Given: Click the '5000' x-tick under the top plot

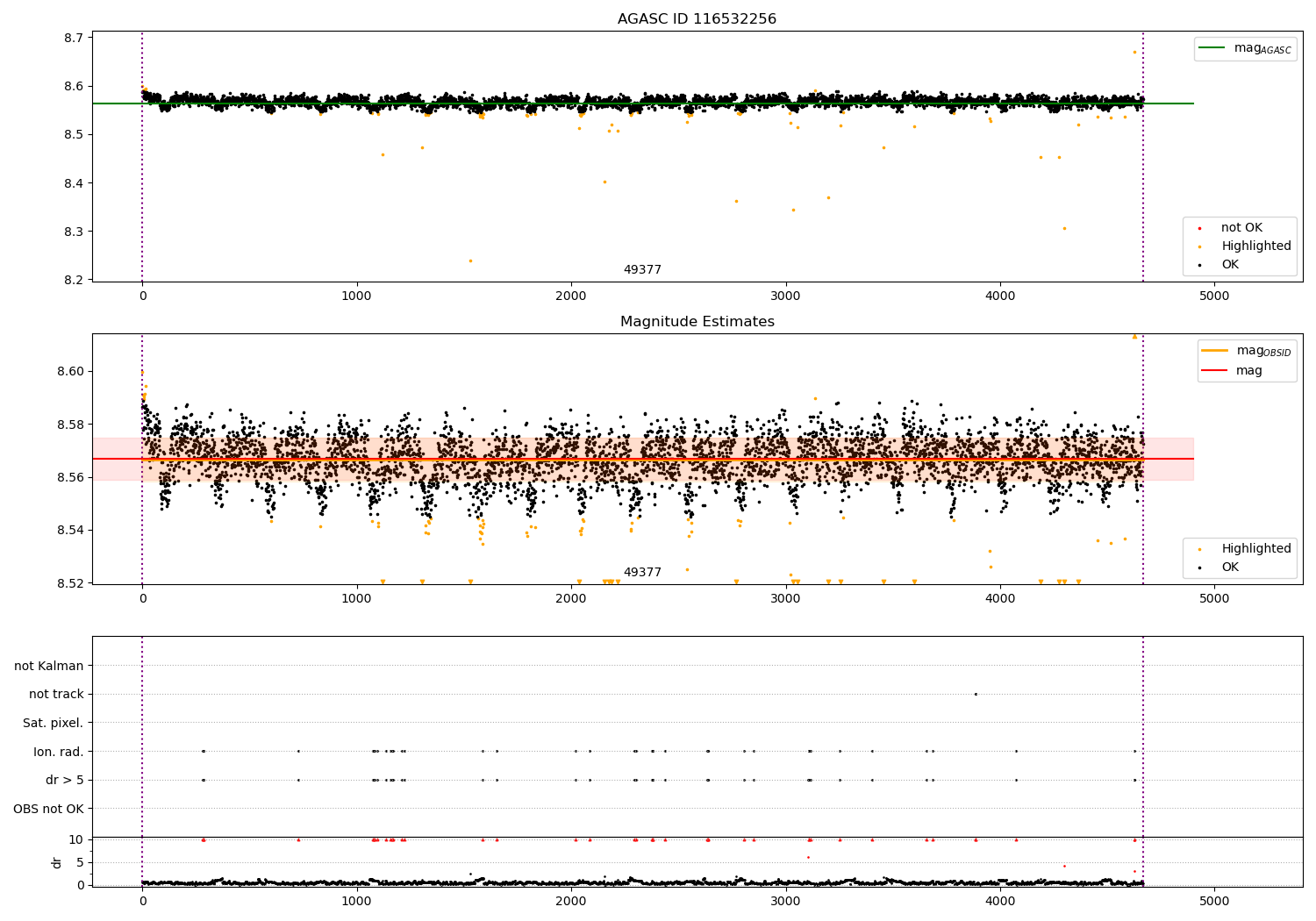Looking at the screenshot, I should coord(1214,296).
